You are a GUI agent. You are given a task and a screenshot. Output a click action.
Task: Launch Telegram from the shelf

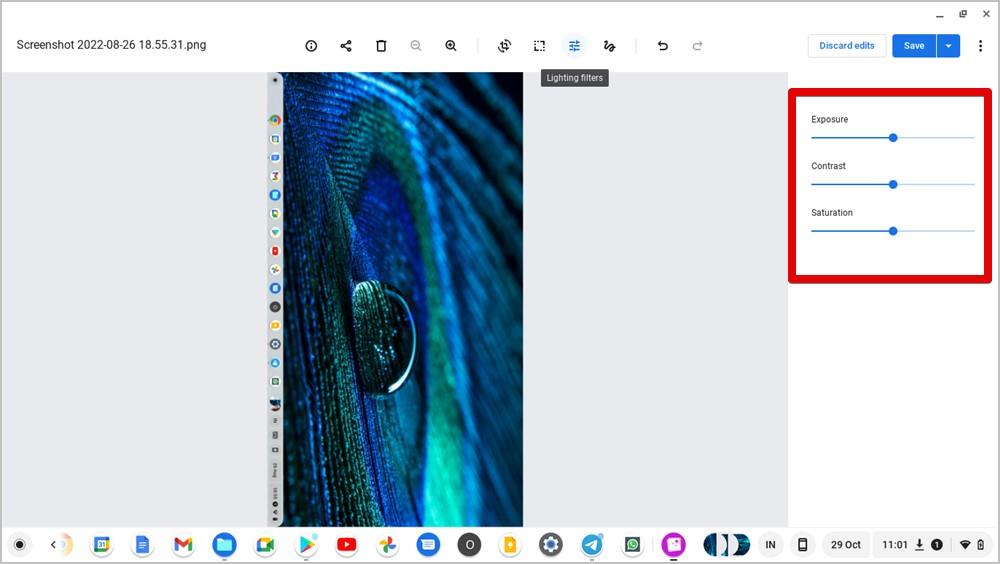[x=592, y=545]
